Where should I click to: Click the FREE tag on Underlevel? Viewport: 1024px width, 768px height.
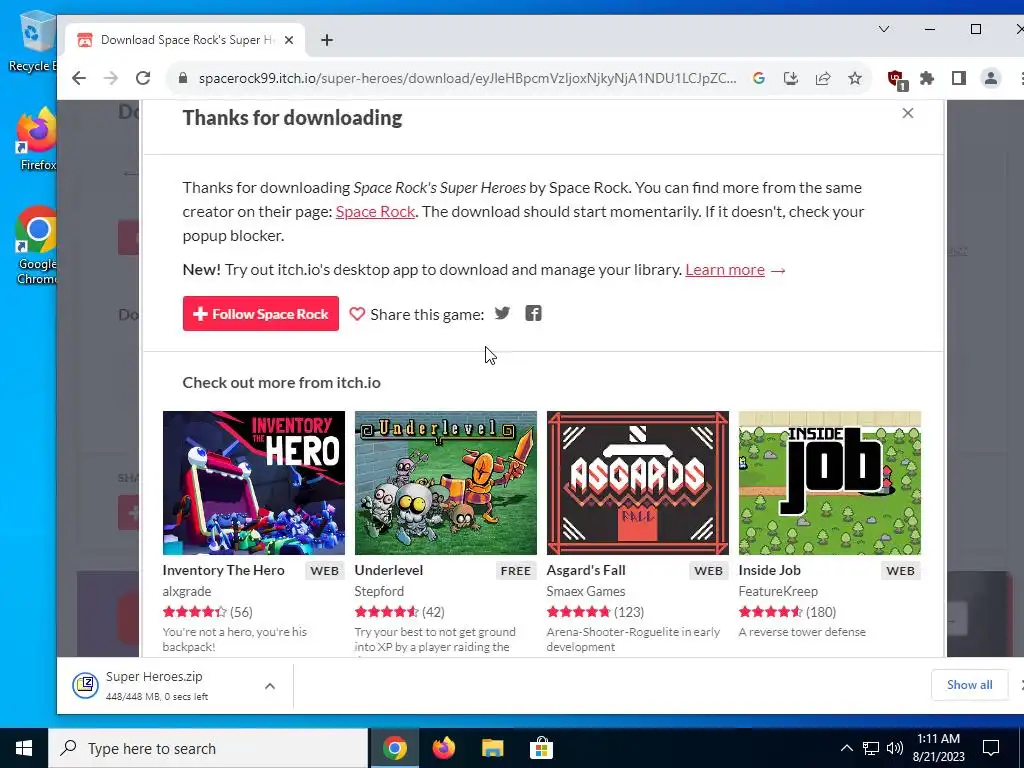(515, 571)
